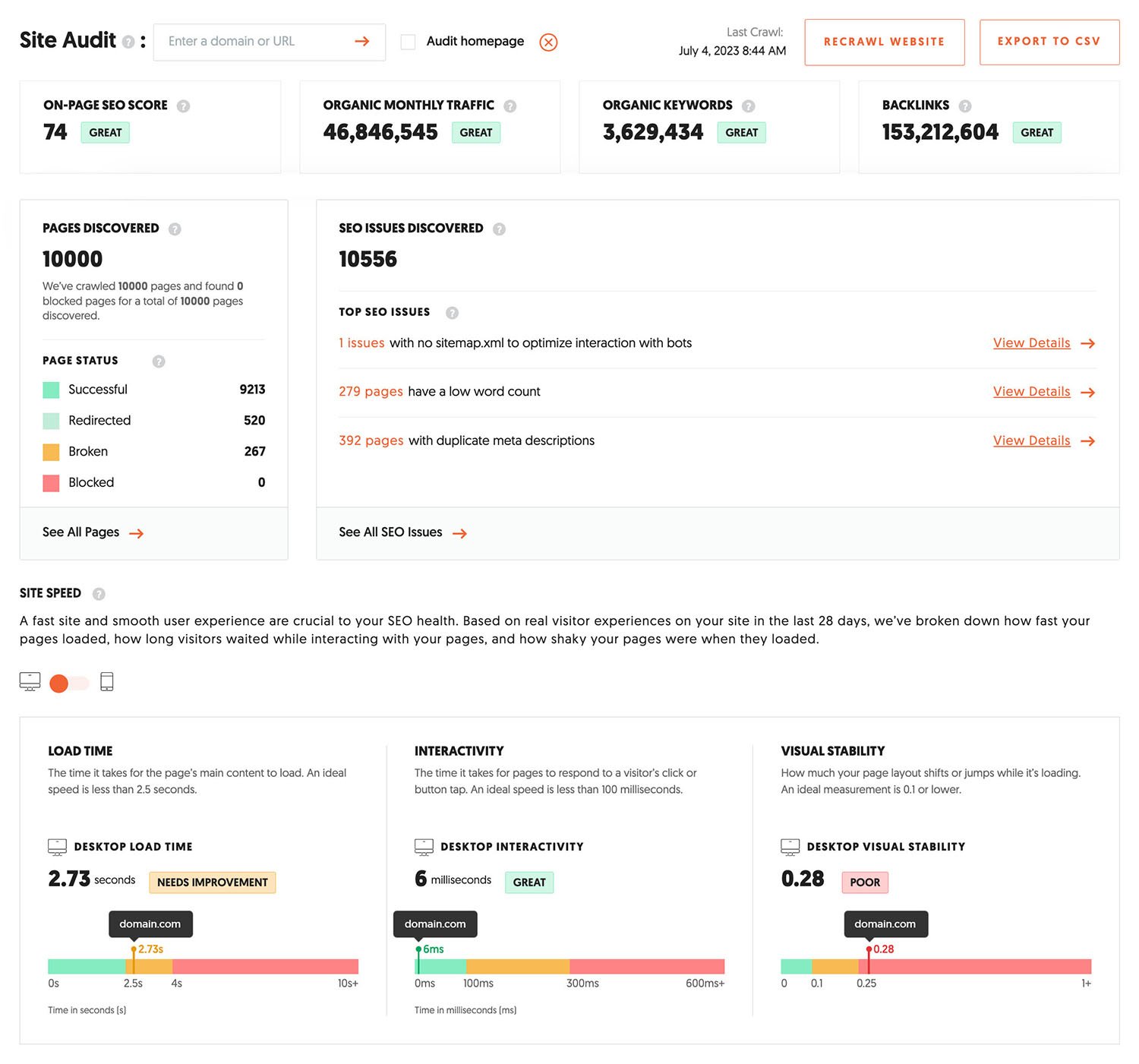Image resolution: width=1139 pixels, height=1064 pixels.
Task: Click the Top SEO Issues help icon
Action: (452, 313)
